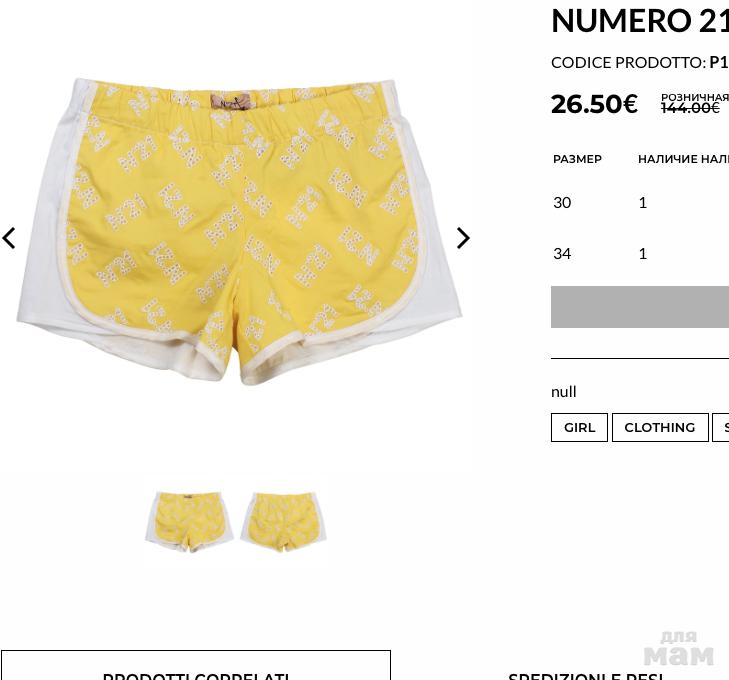
Task: Click the РАЗМЕР column header
Action: click(577, 159)
